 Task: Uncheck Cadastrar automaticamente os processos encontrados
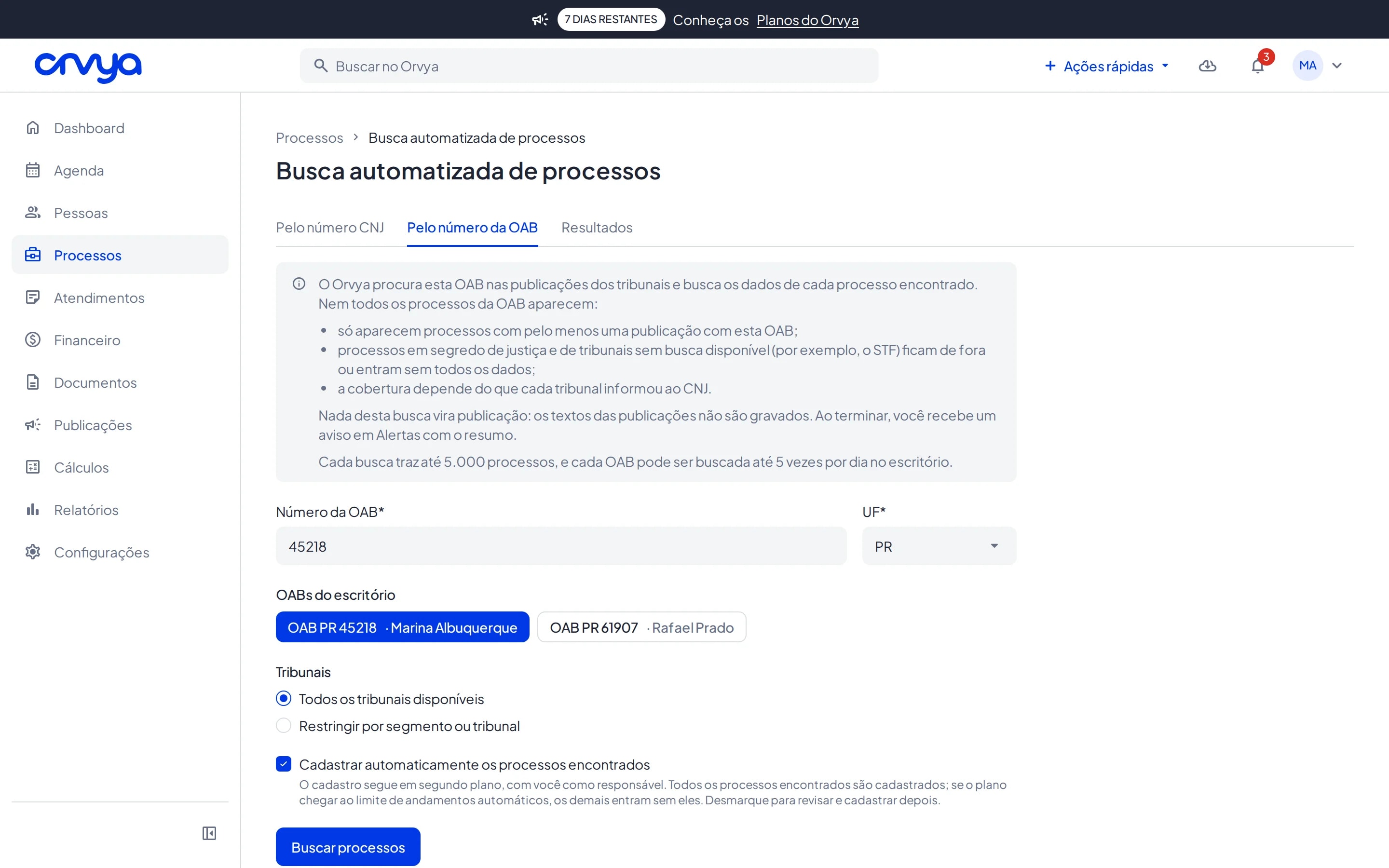[x=284, y=764]
